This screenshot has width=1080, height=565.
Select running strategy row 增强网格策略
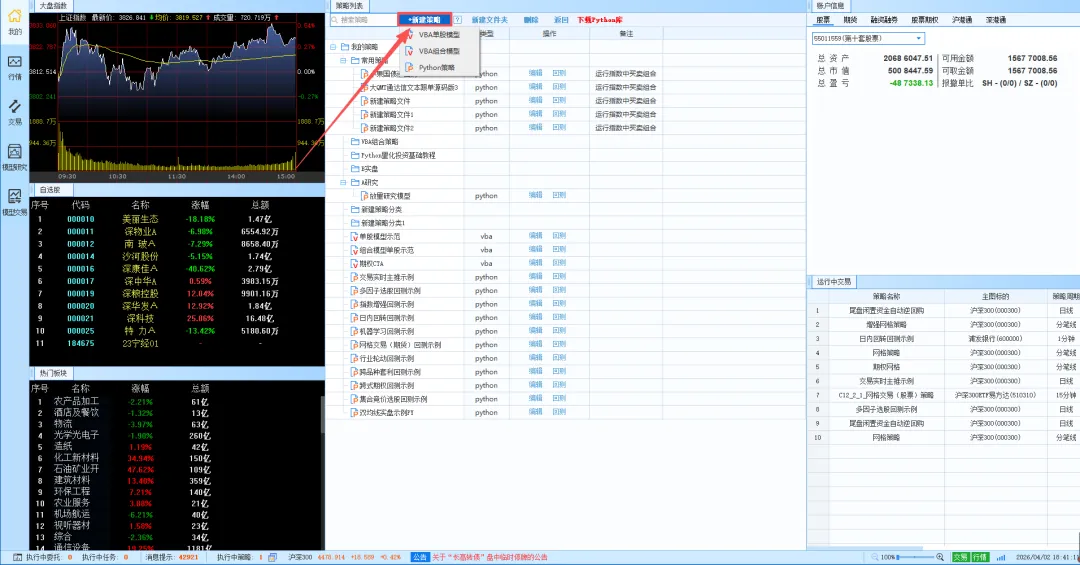click(x=944, y=325)
